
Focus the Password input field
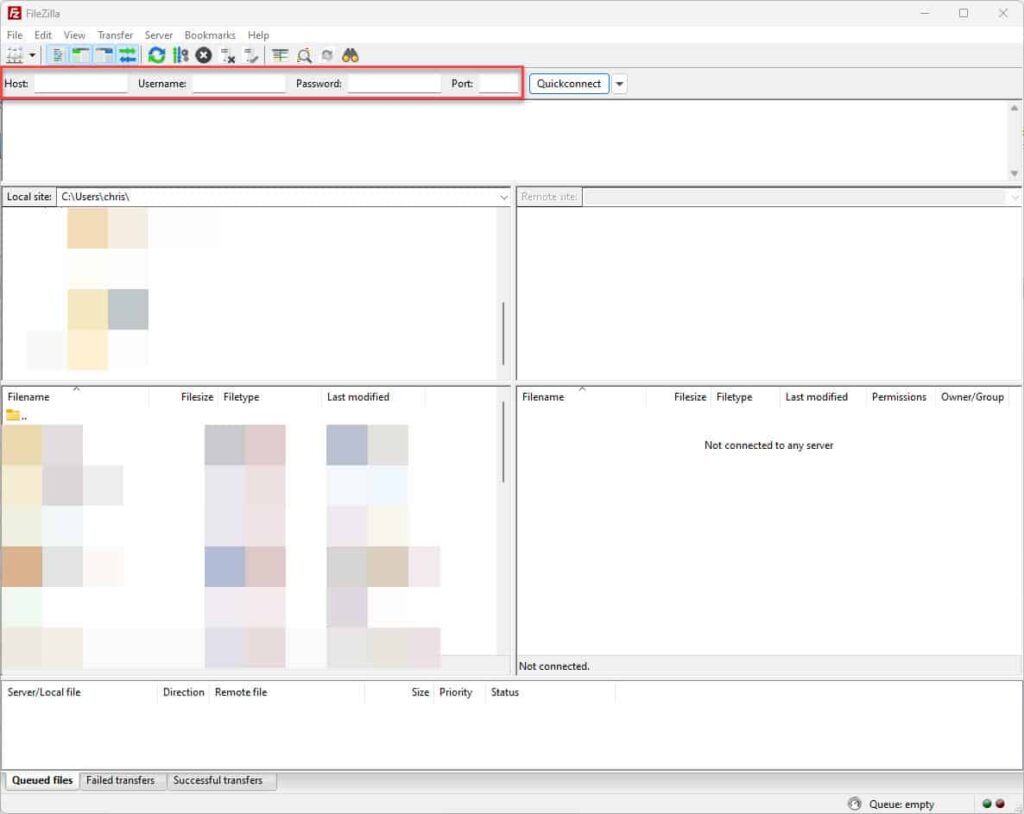[x=394, y=84]
